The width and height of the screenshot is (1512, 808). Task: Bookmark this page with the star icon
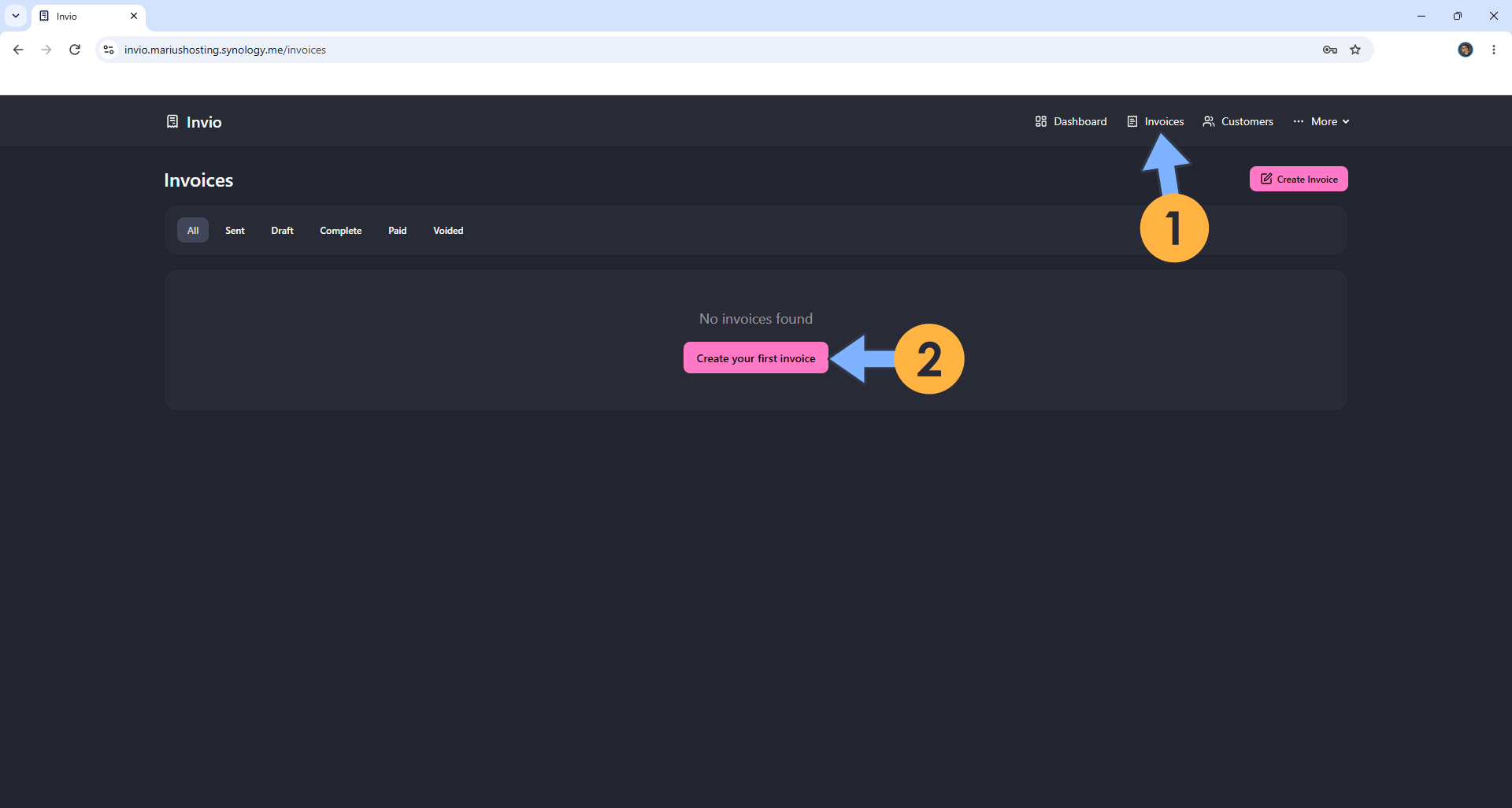1355,50
